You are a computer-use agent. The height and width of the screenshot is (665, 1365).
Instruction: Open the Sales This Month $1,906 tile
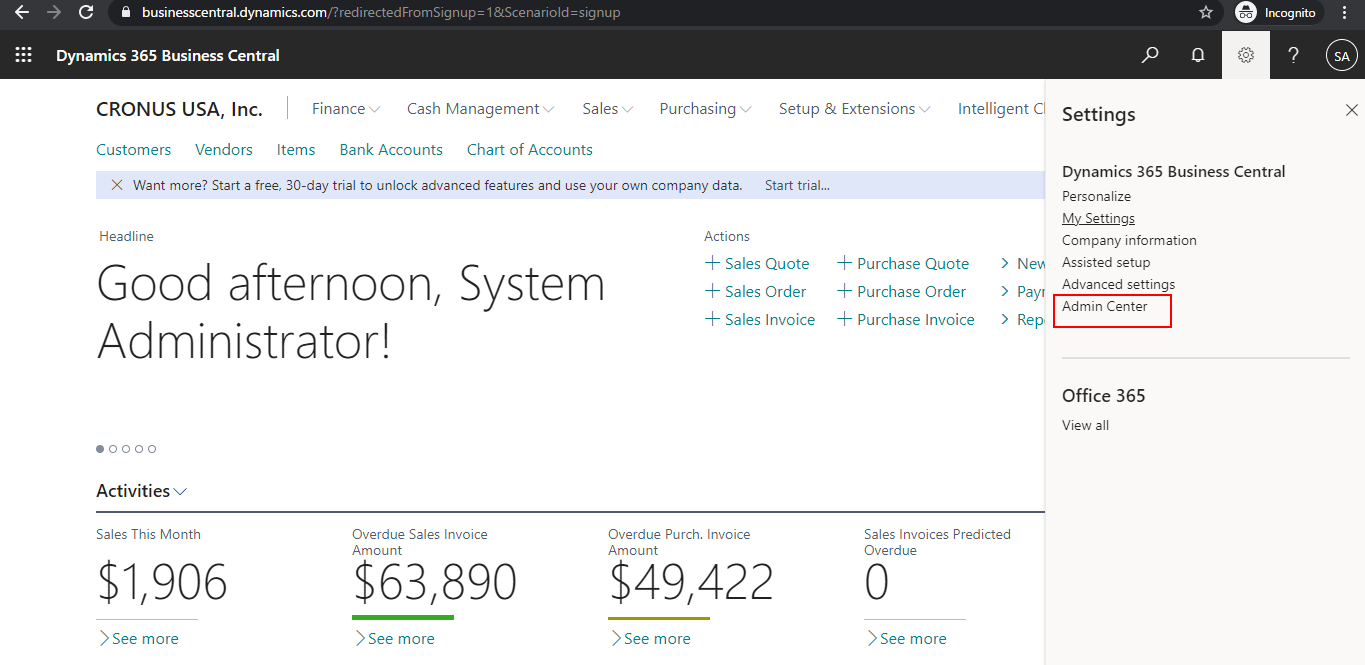[x=162, y=582]
